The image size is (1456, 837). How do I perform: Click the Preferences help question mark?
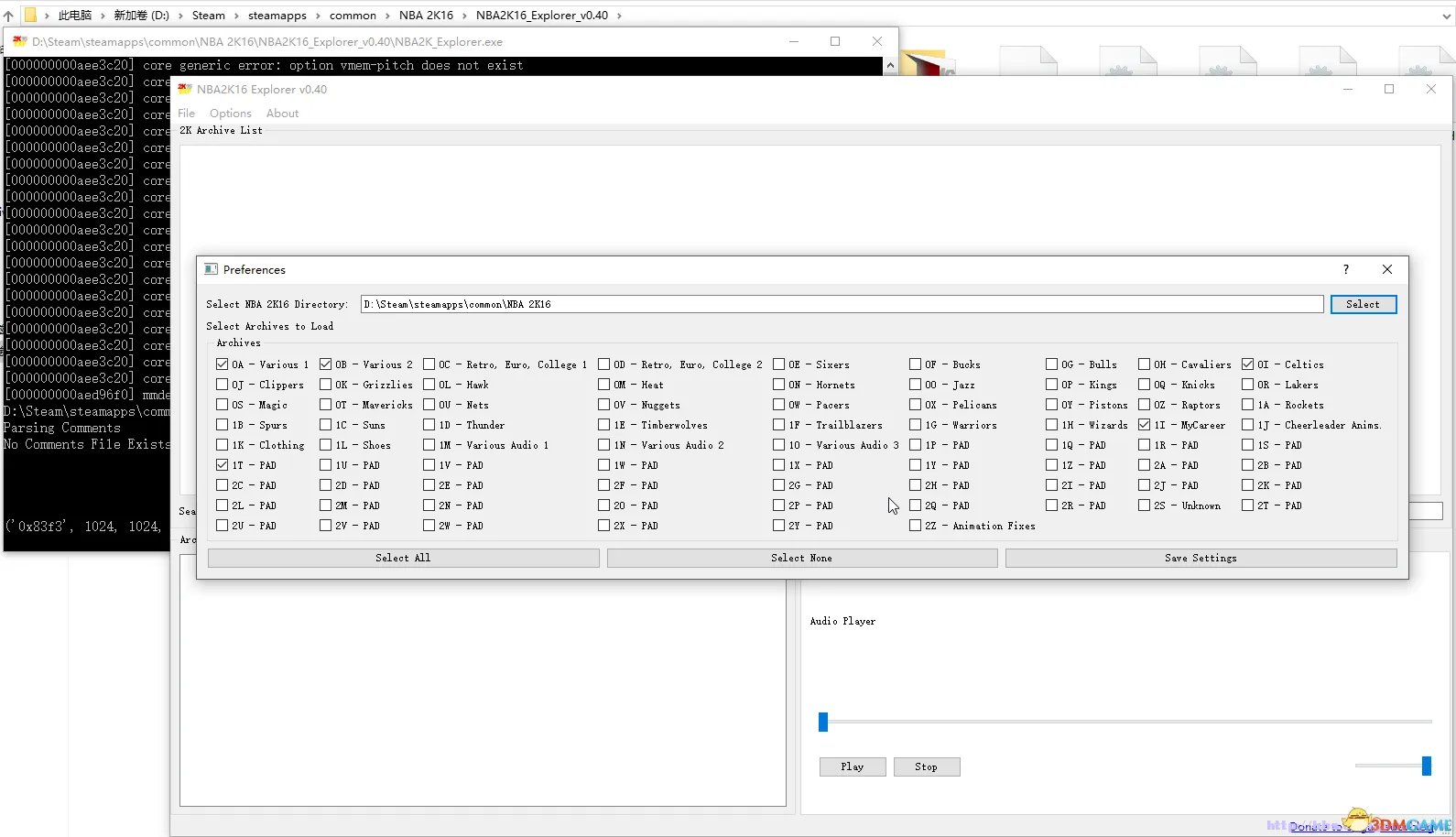tap(1345, 269)
